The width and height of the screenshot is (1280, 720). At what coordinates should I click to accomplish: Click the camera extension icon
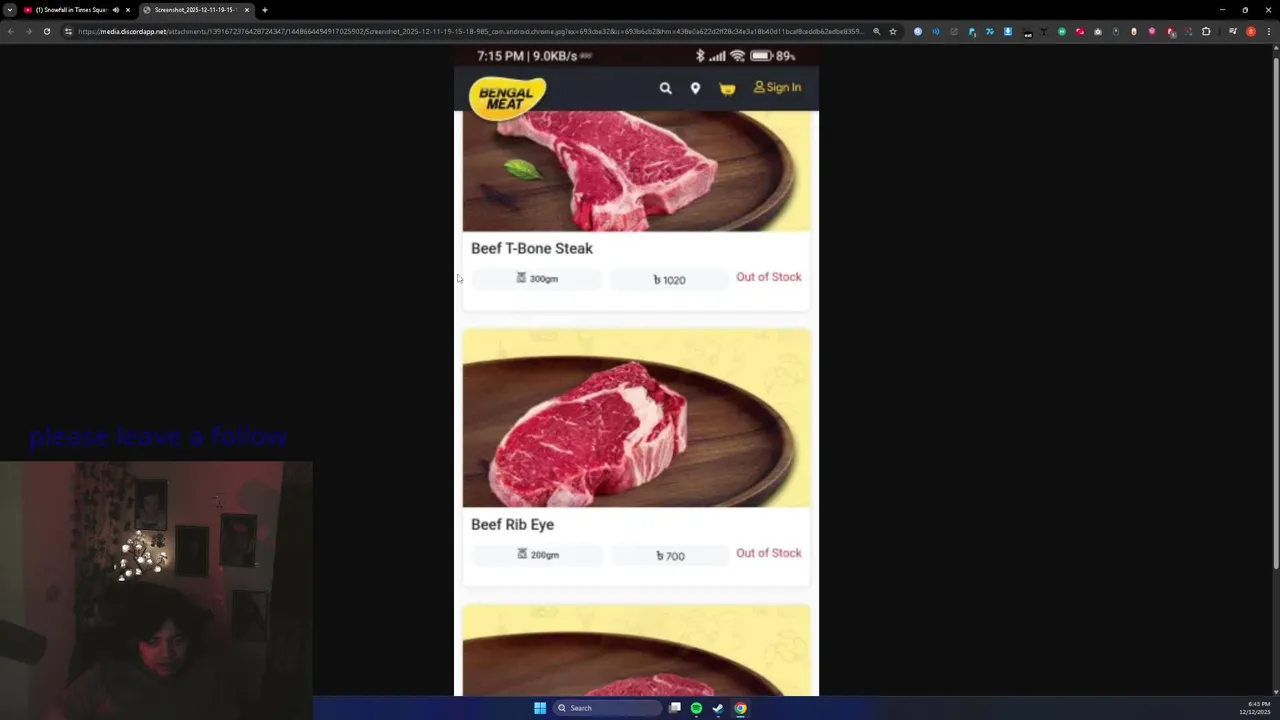(x=1098, y=31)
